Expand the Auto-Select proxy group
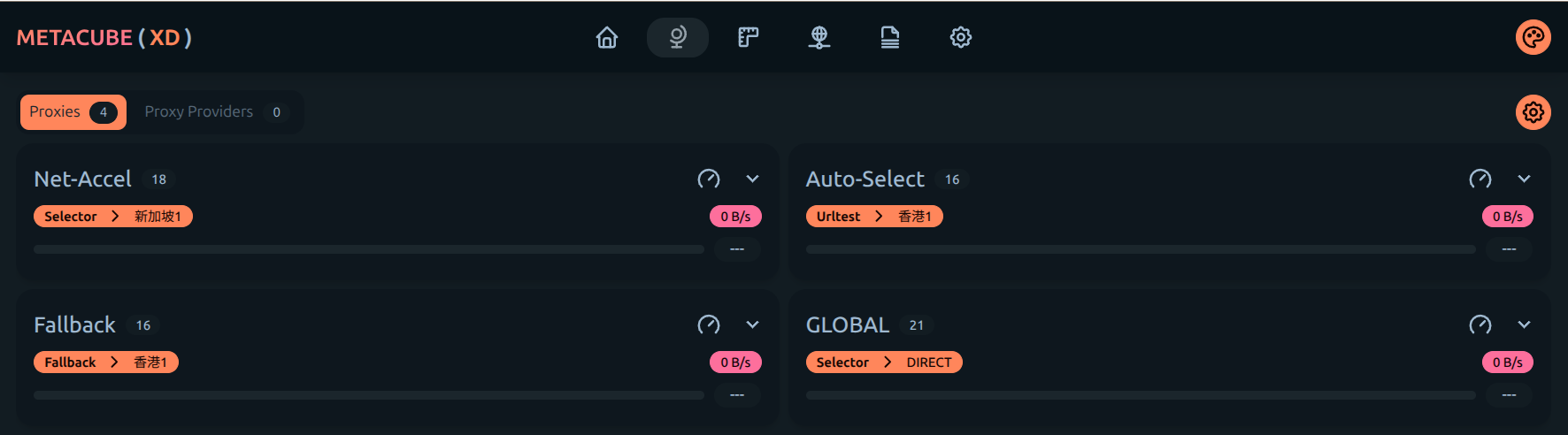1568x435 pixels. [x=1524, y=179]
